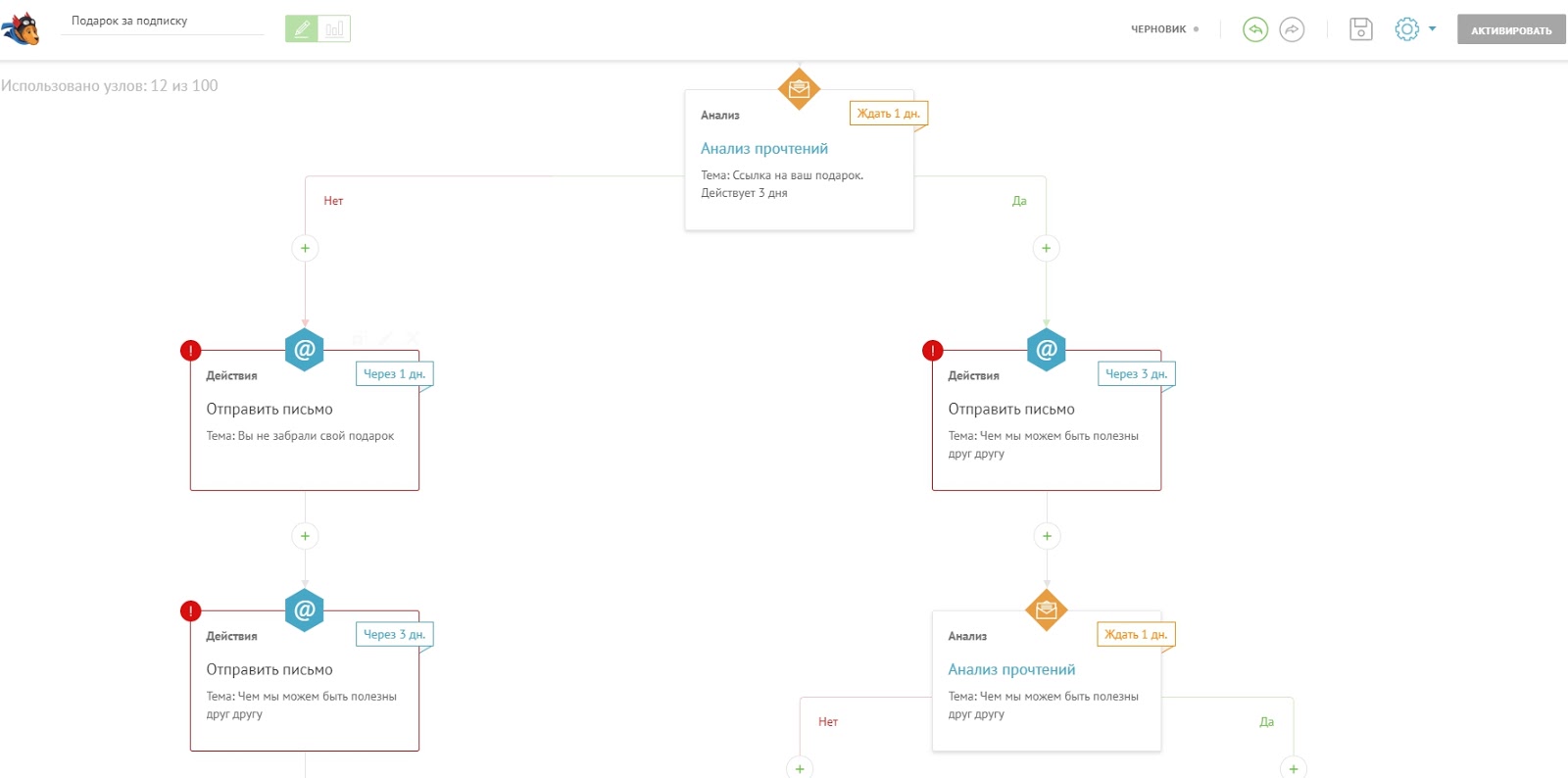The image size is (1568, 778).
Task: Click the error badge on the last Нет-branch letter node
Action: 191,610
